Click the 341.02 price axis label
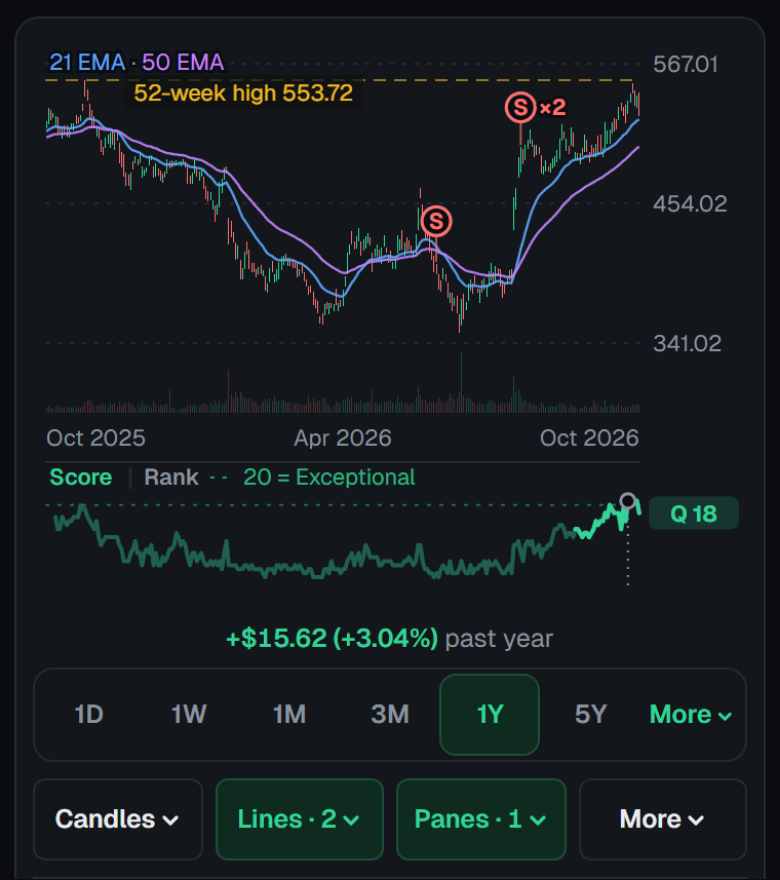The height and width of the screenshot is (880, 780). 687,343
